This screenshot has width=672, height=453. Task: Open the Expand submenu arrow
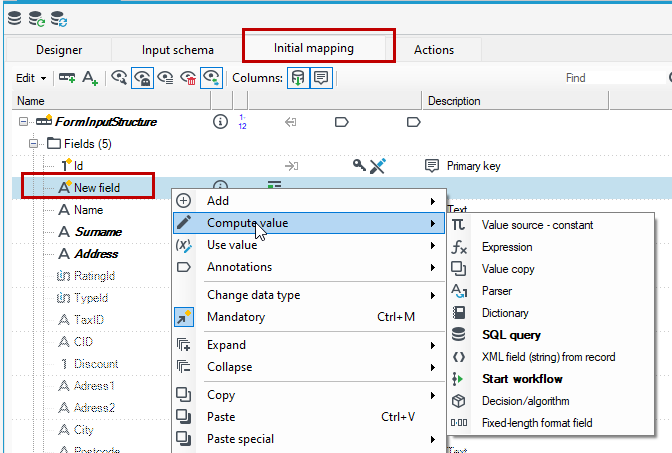pyautogui.click(x=433, y=345)
